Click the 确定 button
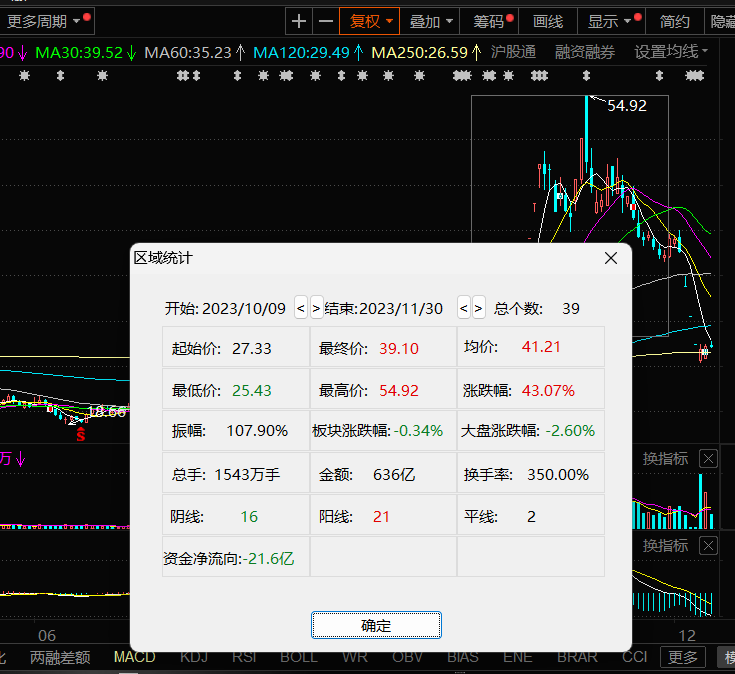Screen dimensions: 735x674 [376, 625]
